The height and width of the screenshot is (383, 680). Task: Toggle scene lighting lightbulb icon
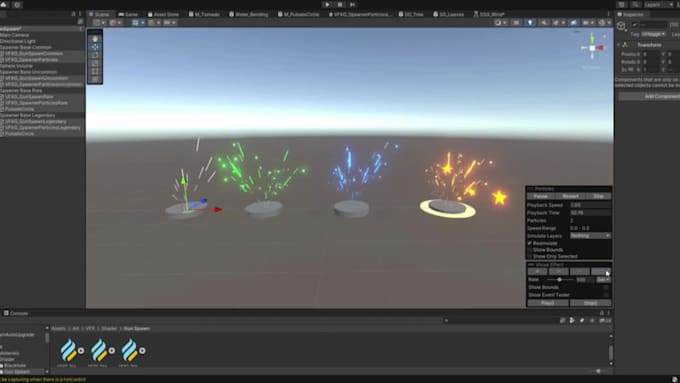(530, 23)
